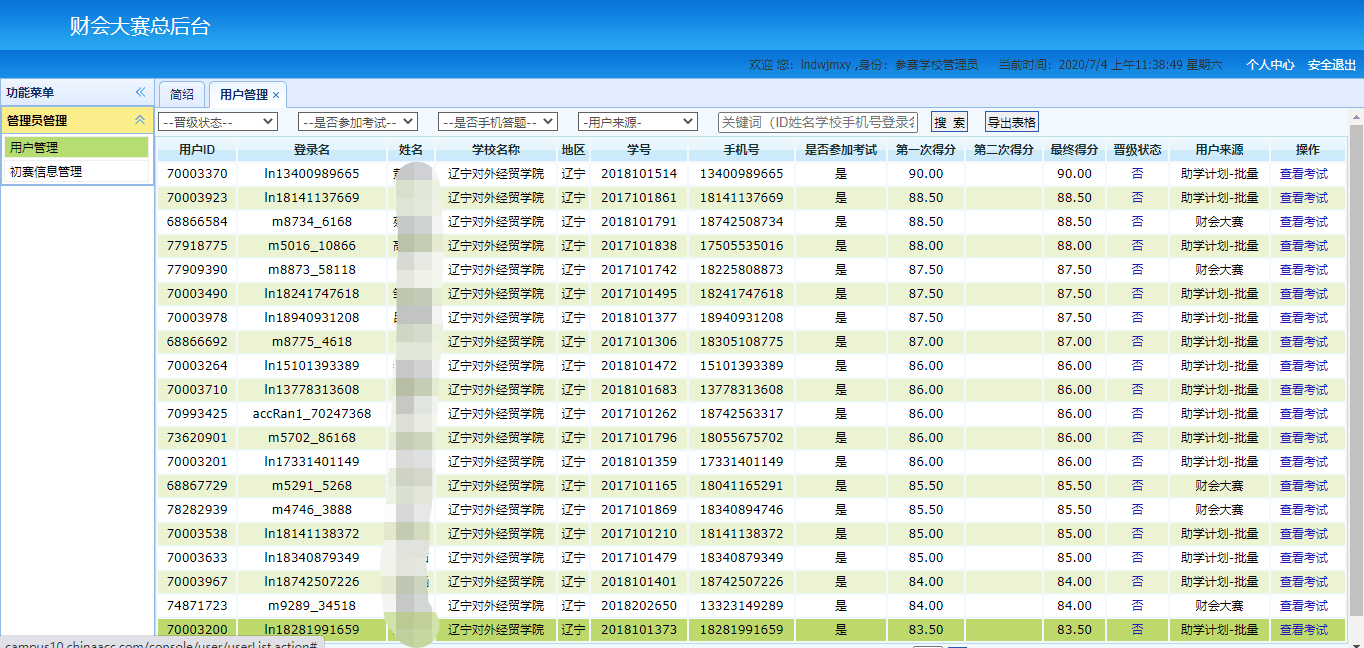
Task: Select login name m9289_34518 cell
Action: click(312, 606)
